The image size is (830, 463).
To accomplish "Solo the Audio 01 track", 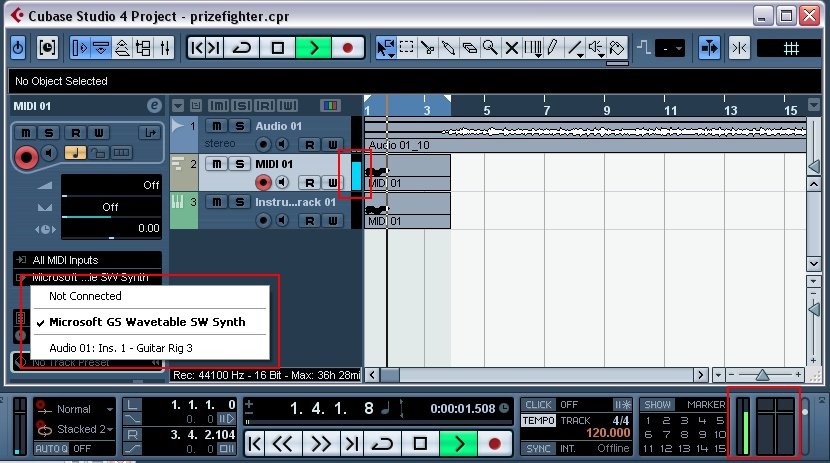I will (x=239, y=126).
